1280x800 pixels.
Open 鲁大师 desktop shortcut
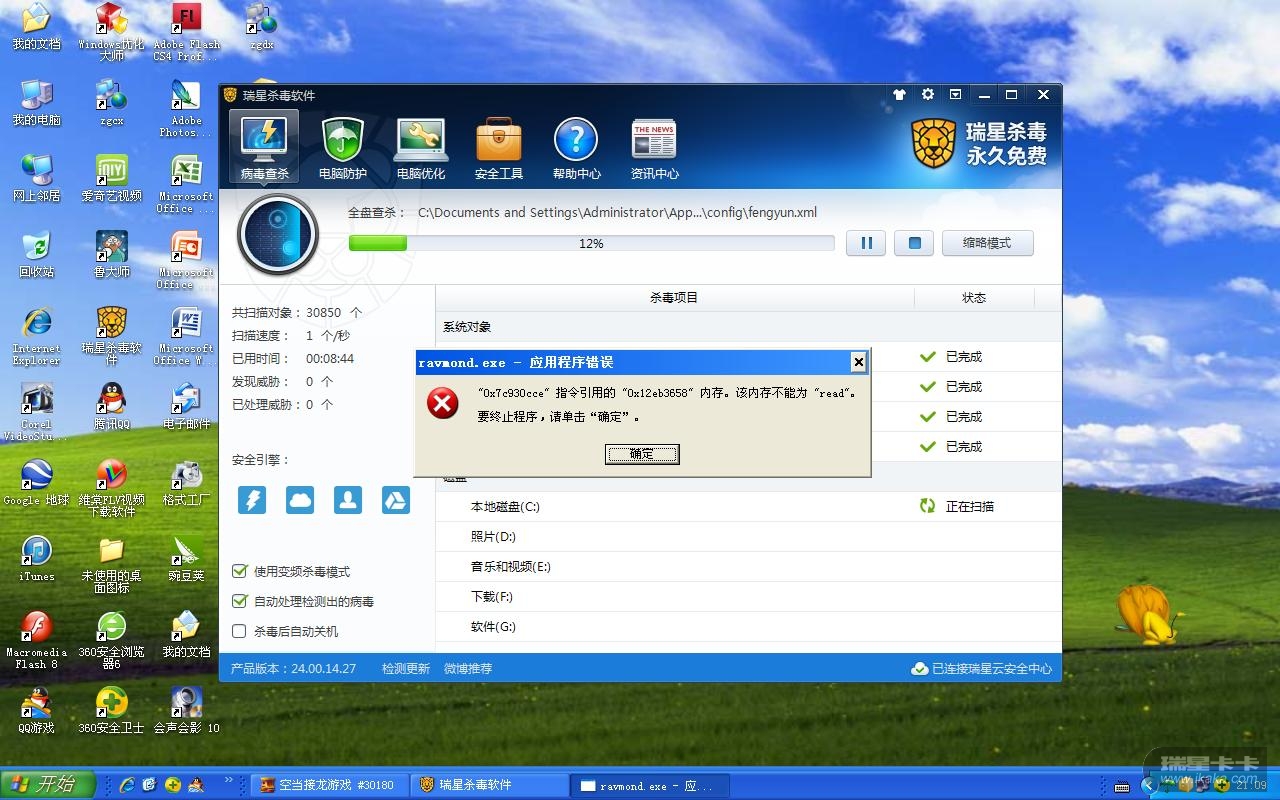111,254
